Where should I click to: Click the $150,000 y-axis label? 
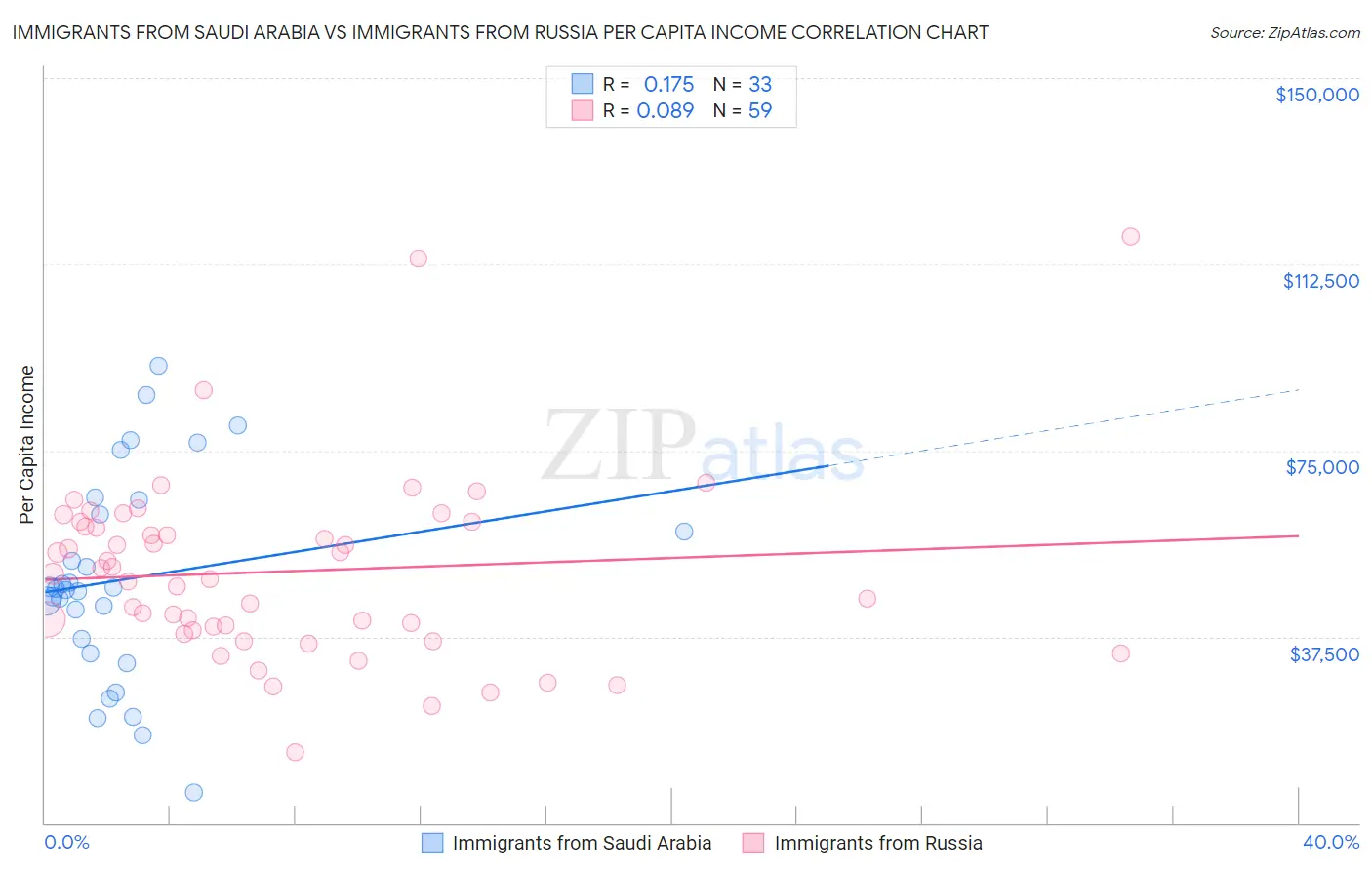tap(1317, 95)
